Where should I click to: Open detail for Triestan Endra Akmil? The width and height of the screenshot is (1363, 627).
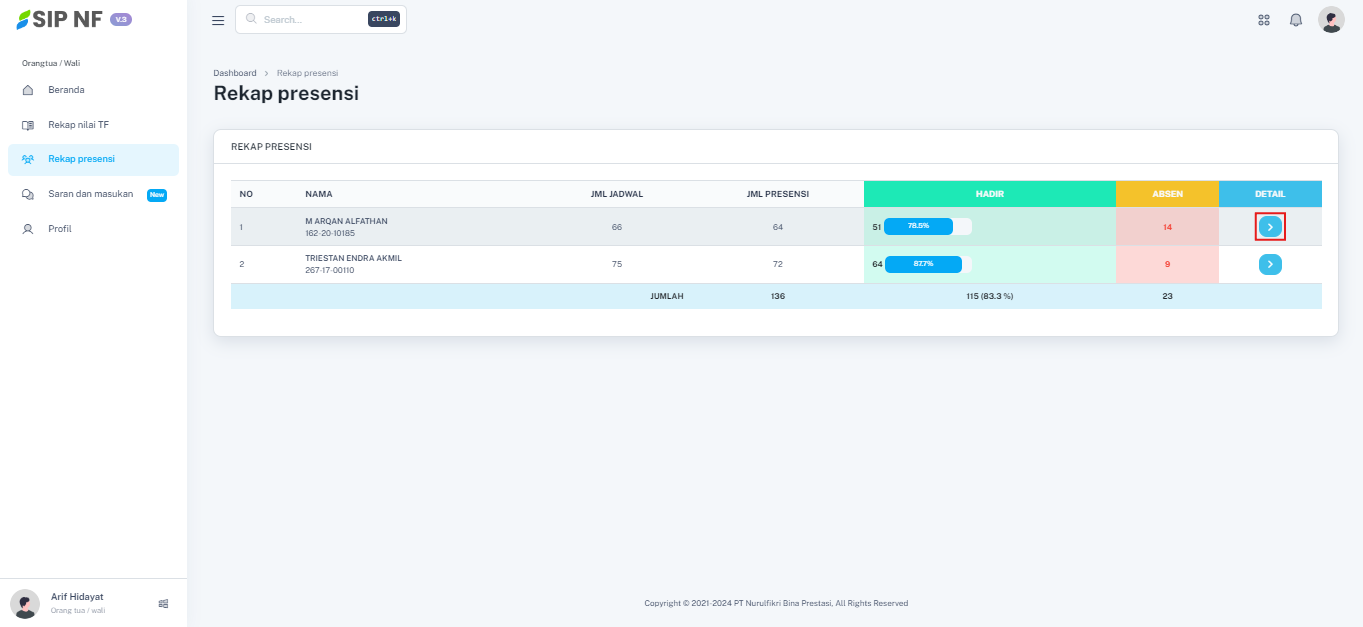(1270, 265)
